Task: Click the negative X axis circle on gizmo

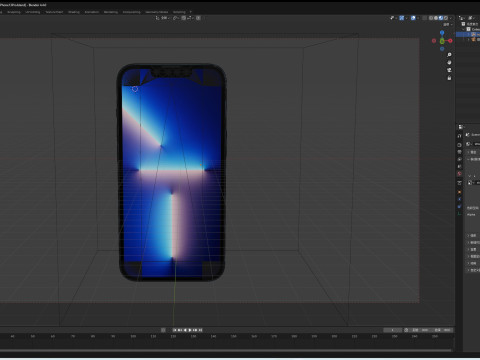Action: (x=434, y=41)
